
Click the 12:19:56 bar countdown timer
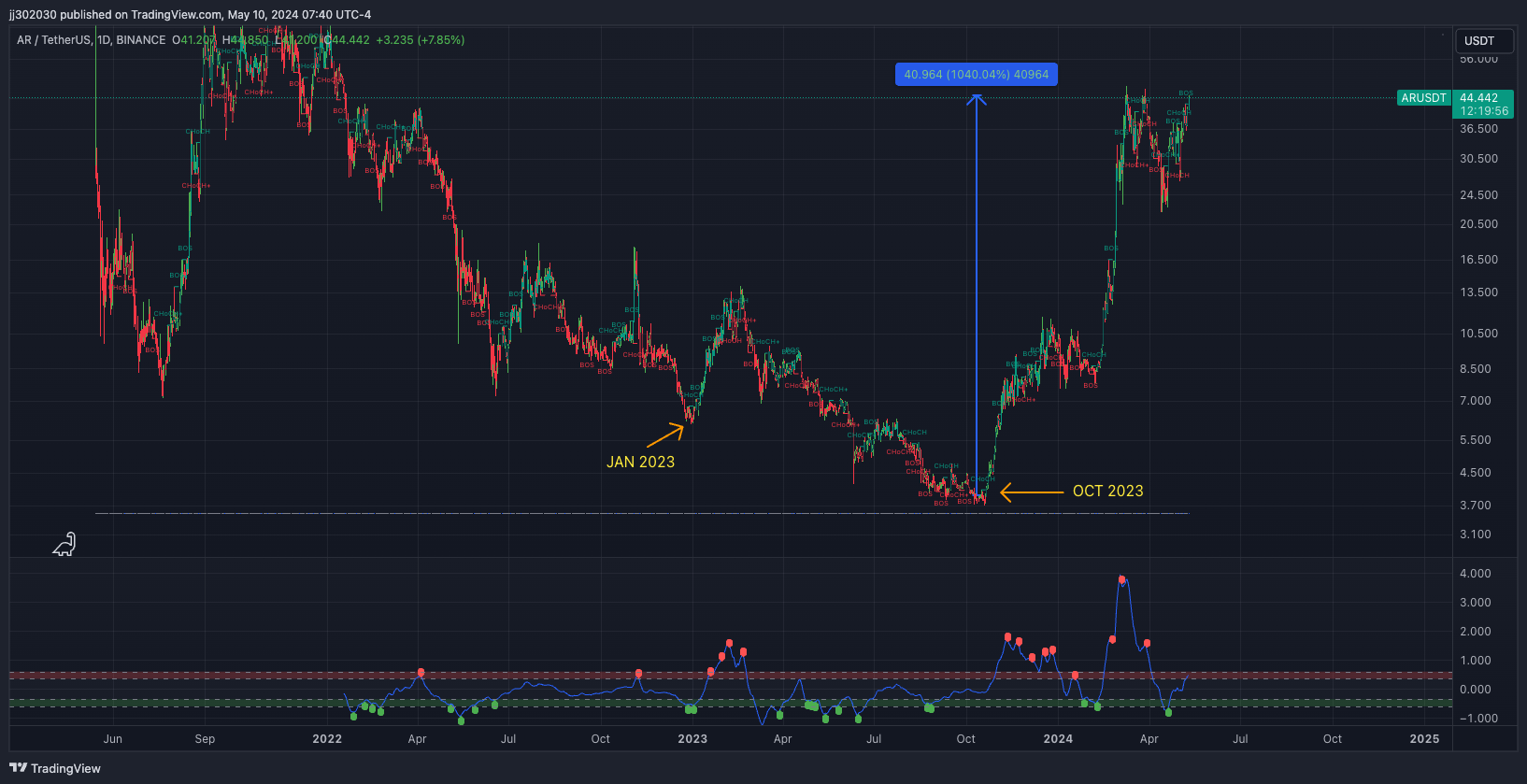(1484, 111)
